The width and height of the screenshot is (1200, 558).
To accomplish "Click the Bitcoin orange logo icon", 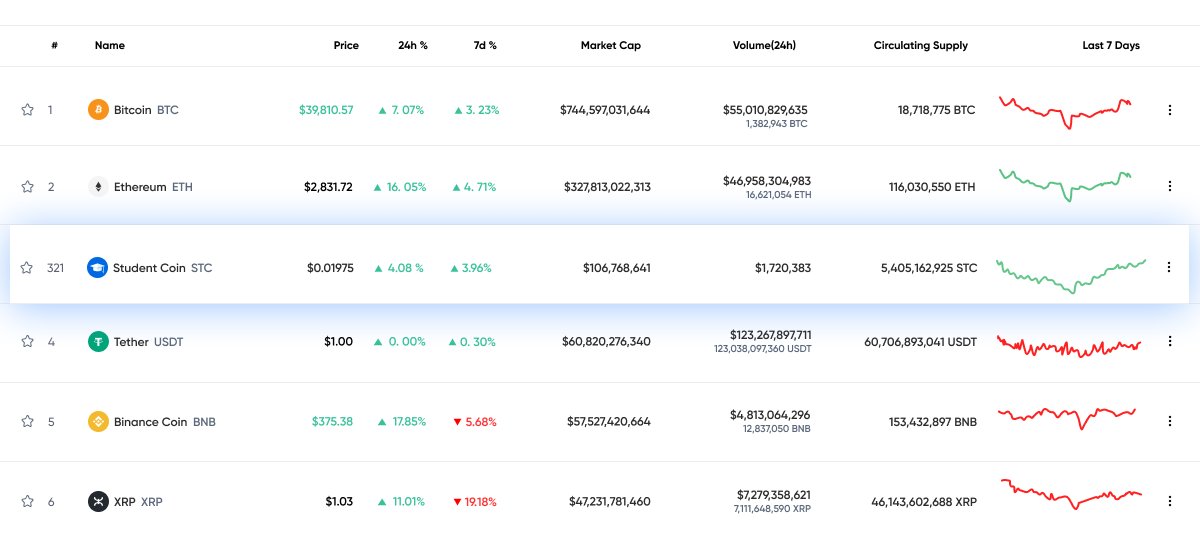I will tap(98, 110).
